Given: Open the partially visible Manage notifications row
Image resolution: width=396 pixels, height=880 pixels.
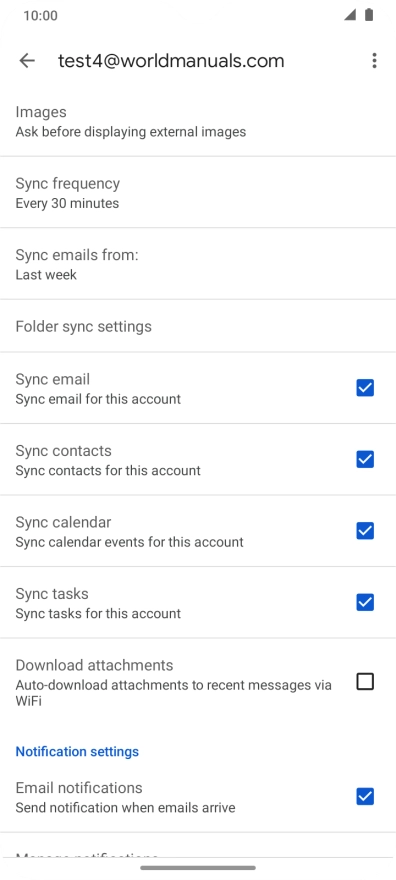Looking at the screenshot, I should pyautogui.click(x=198, y=845).
